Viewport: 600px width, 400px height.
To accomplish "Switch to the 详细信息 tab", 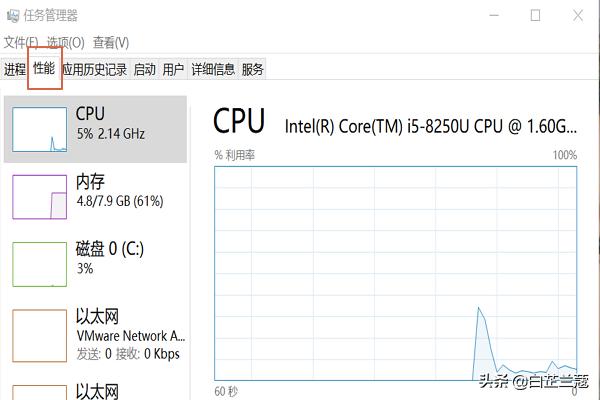I will (213, 69).
